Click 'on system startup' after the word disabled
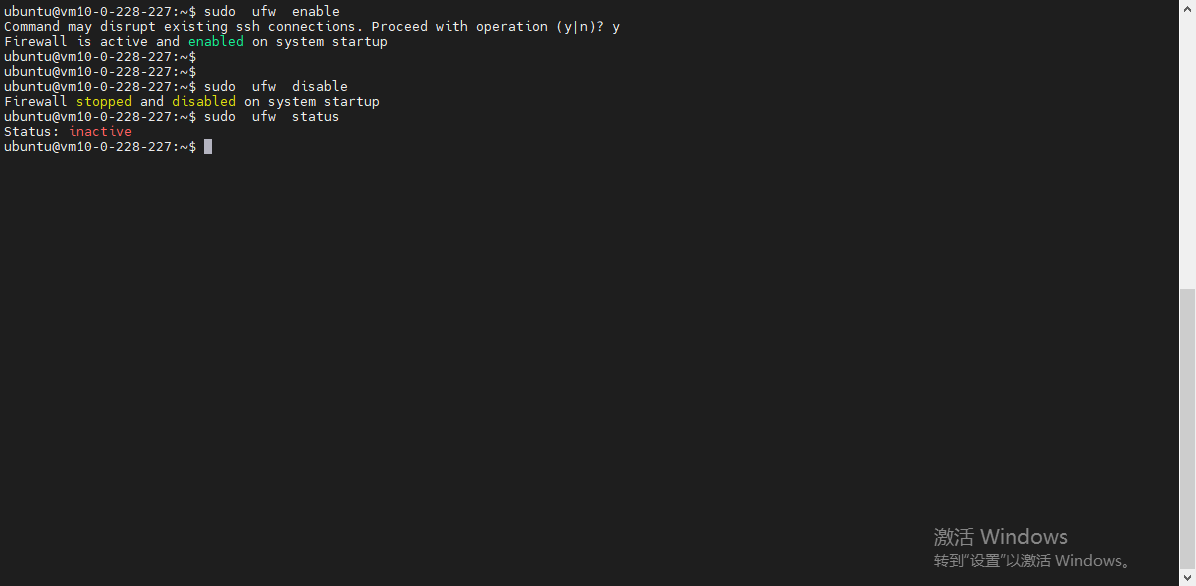 coord(311,102)
